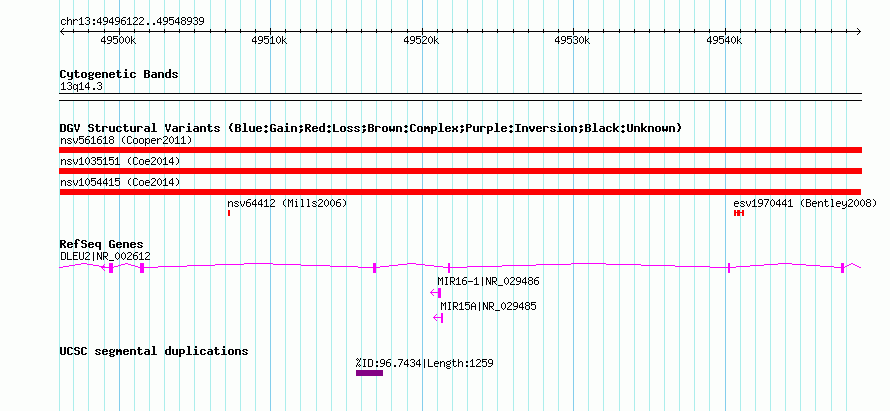Click the nsv1054415 (Coe2014) label
Image resolution: width=890 pixels, height=411 pixels.
tap(120, 182)
